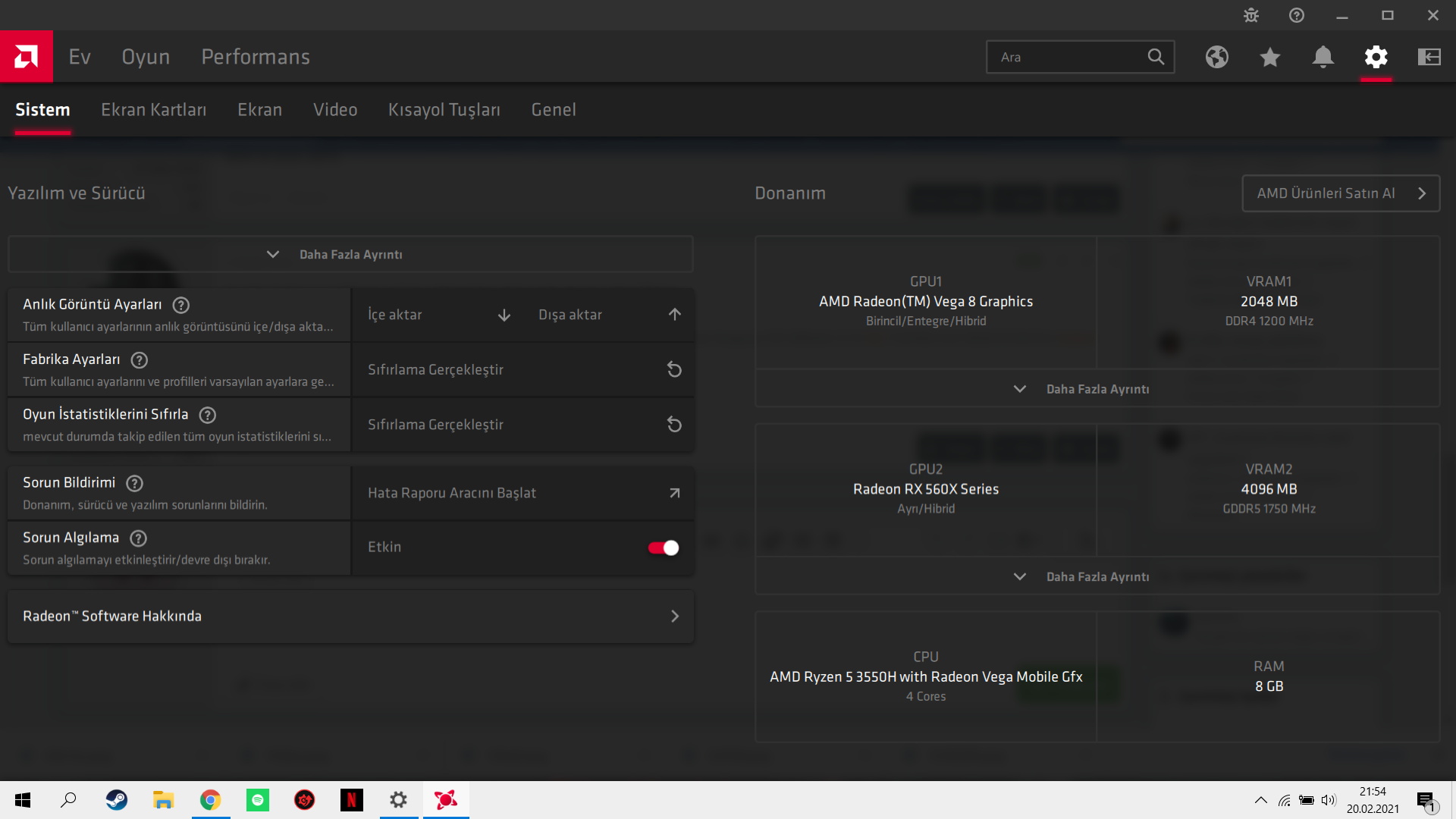Click the Wi-Fi network tray icon
This screenshot has width=1456, height=819.
click(1284, 800)
